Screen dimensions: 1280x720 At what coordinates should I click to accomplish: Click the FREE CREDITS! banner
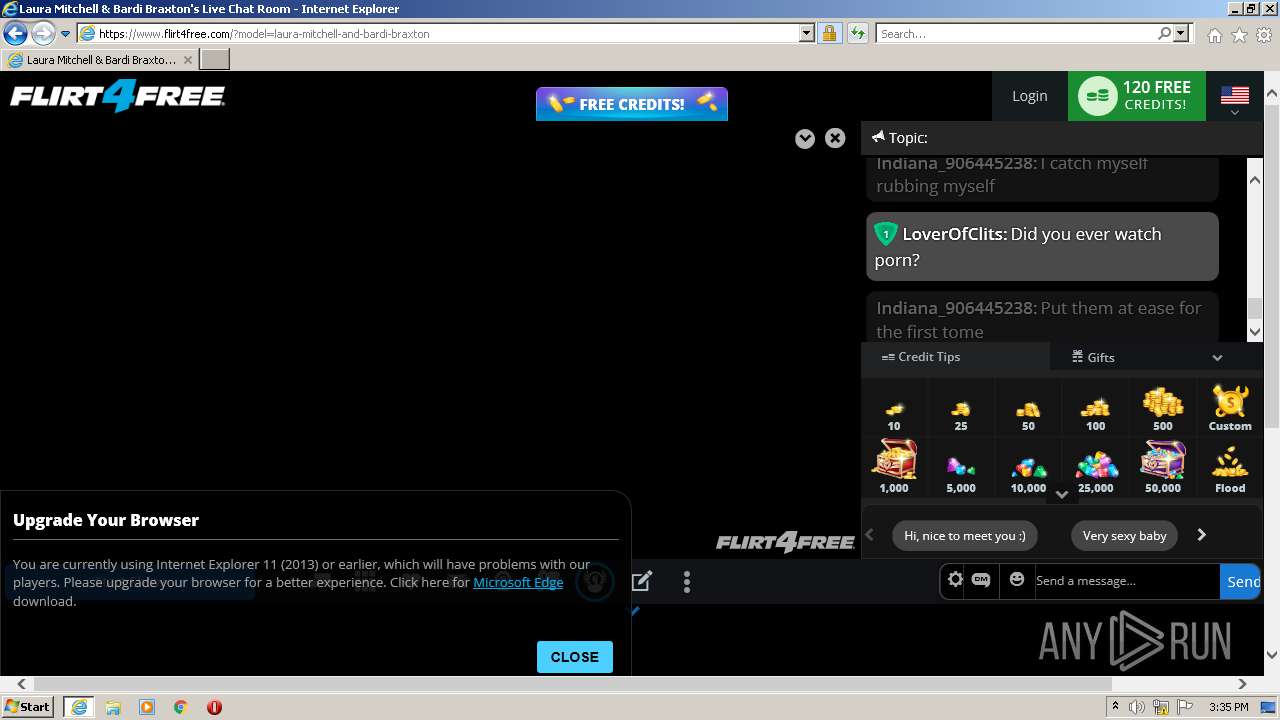pos(632,104)
